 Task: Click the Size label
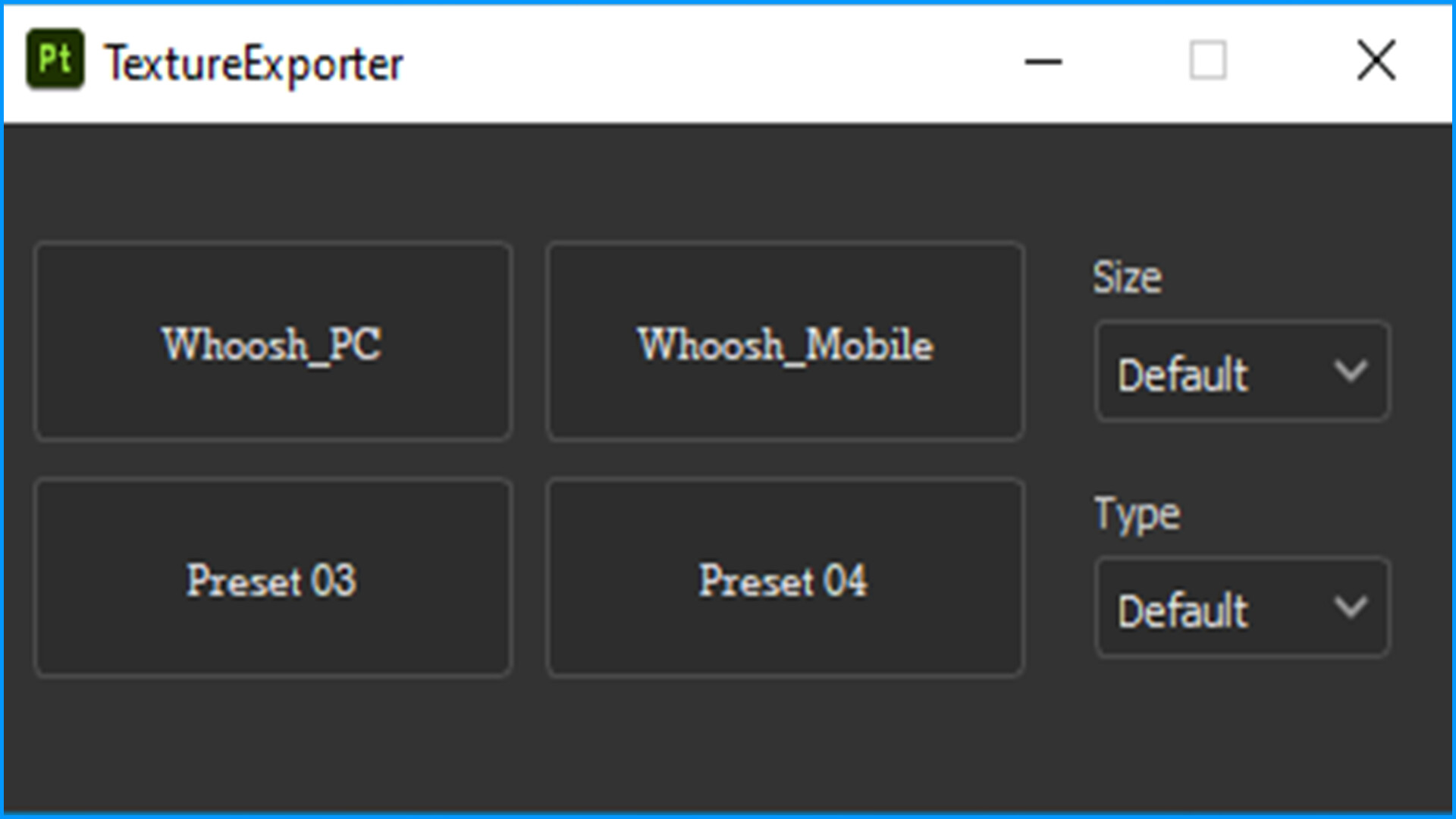pyautogui.click(x=1127, y=278)
